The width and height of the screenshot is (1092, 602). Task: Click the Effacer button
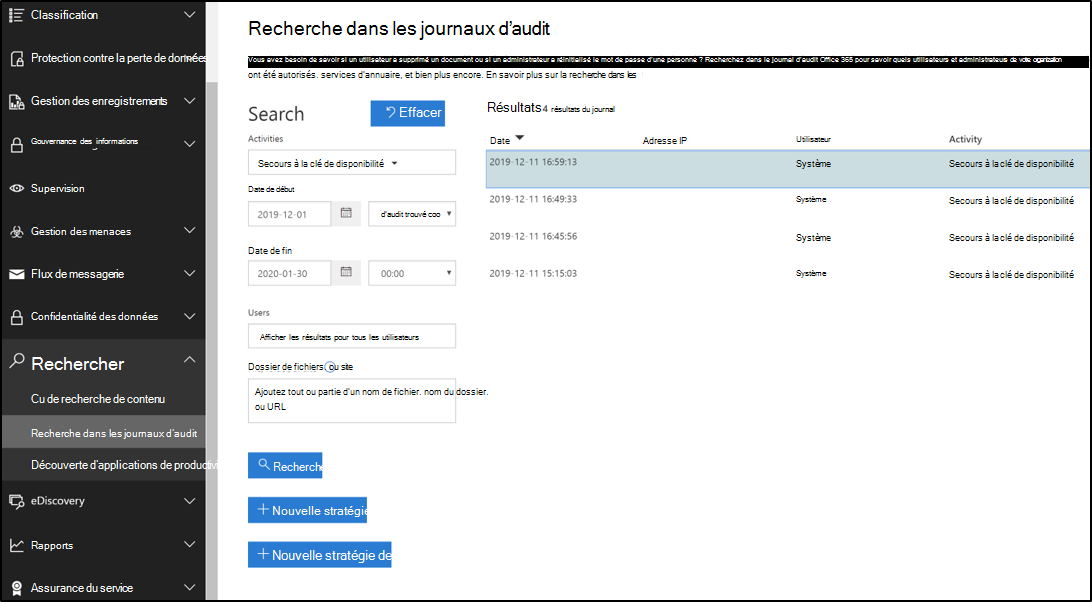[407, 113]
